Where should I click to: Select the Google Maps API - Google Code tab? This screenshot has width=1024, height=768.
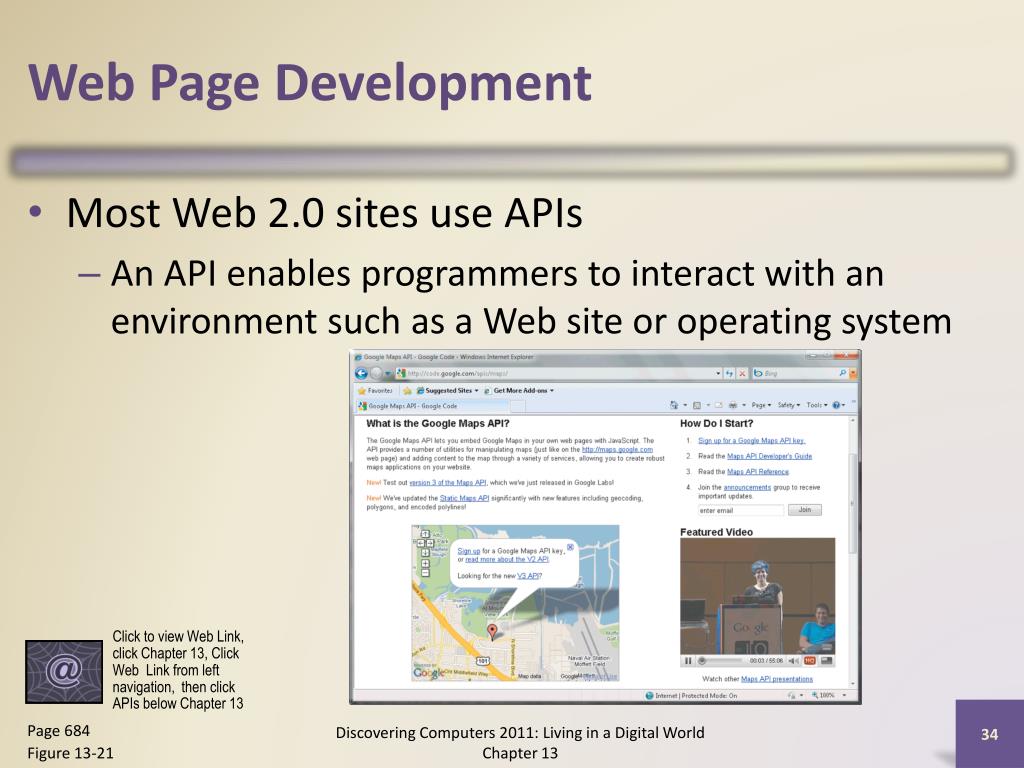(x=433, y=406)
